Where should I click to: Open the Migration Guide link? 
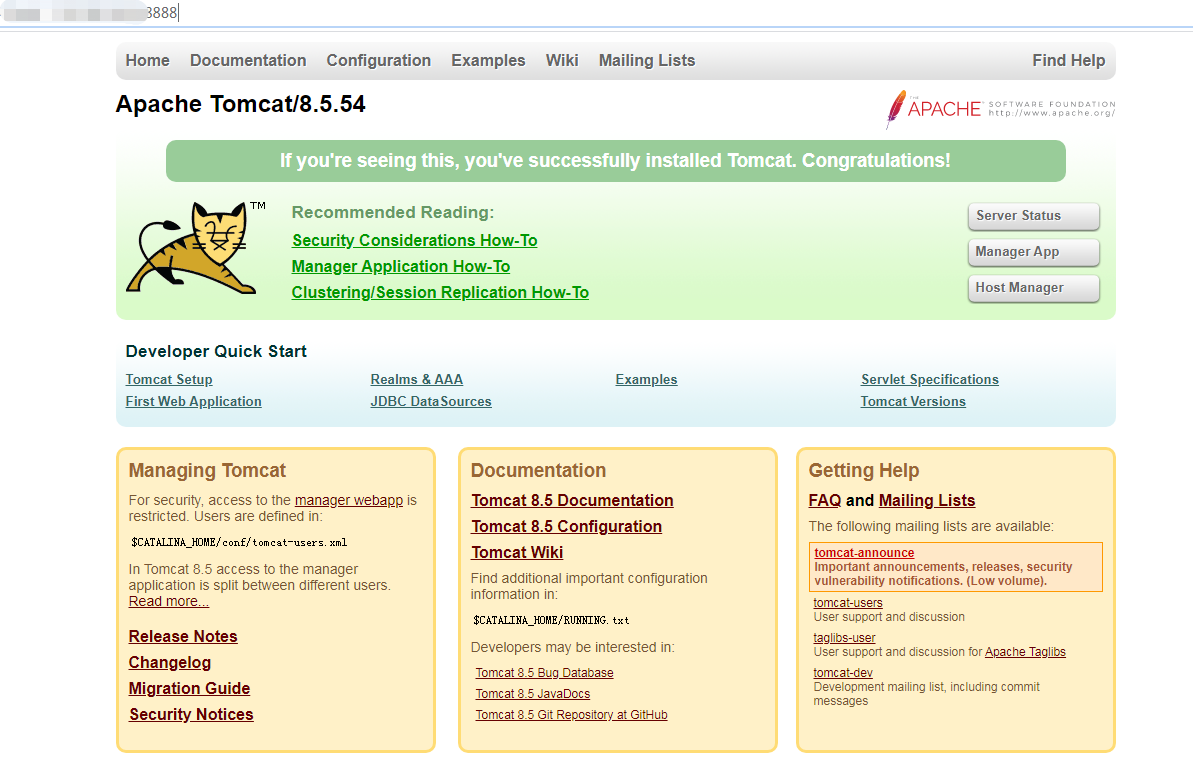(x=189, y=688)
